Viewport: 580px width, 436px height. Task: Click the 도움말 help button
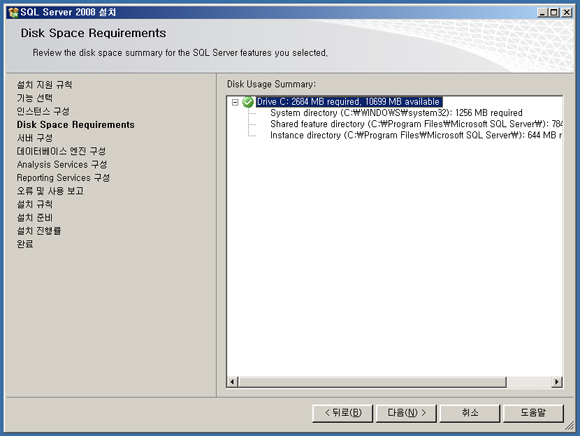click(533, 413)
